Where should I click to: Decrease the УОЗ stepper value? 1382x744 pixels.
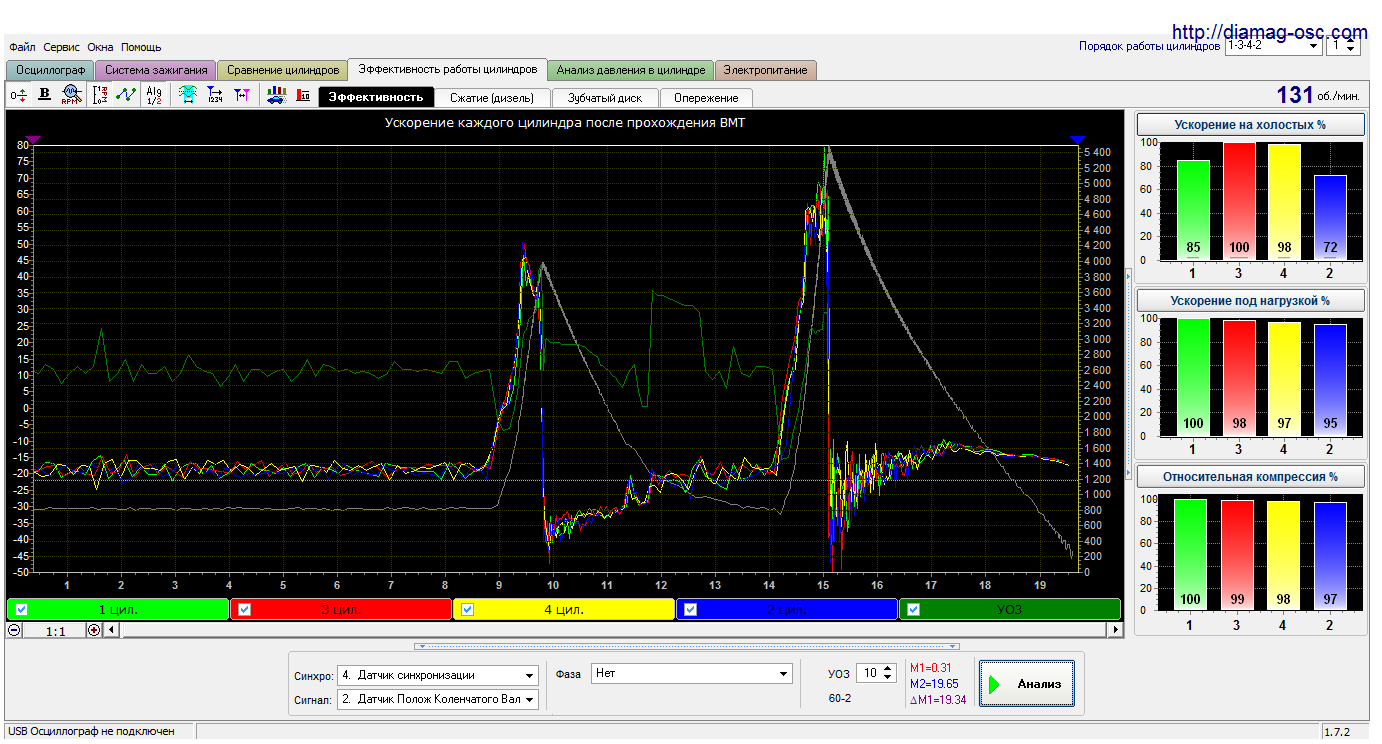click(888, 679)
